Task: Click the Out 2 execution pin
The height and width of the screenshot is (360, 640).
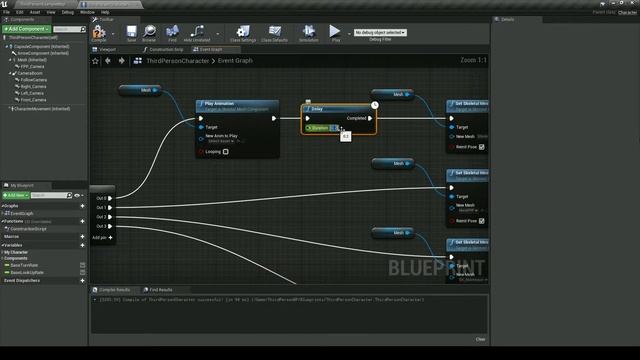Action: click(x=110, y=217)
